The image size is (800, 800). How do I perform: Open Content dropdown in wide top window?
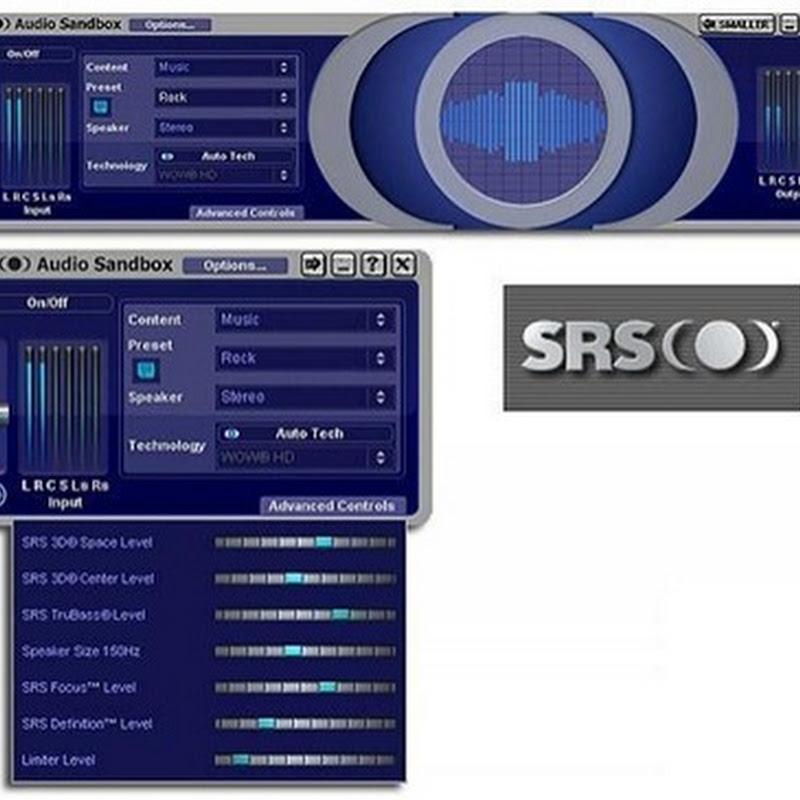click(x=224, y=67)
